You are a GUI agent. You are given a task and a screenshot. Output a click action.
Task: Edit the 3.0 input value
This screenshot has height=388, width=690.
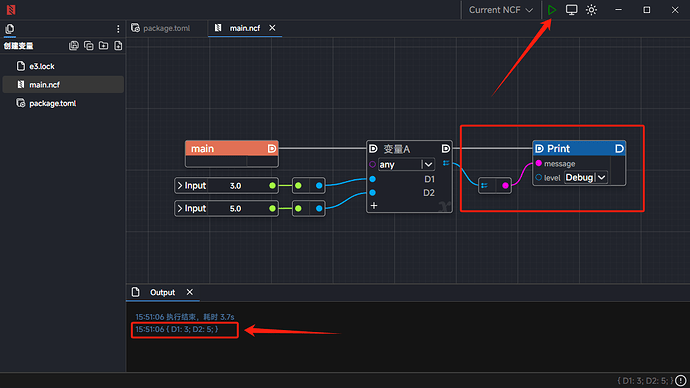tap(235, 186)
